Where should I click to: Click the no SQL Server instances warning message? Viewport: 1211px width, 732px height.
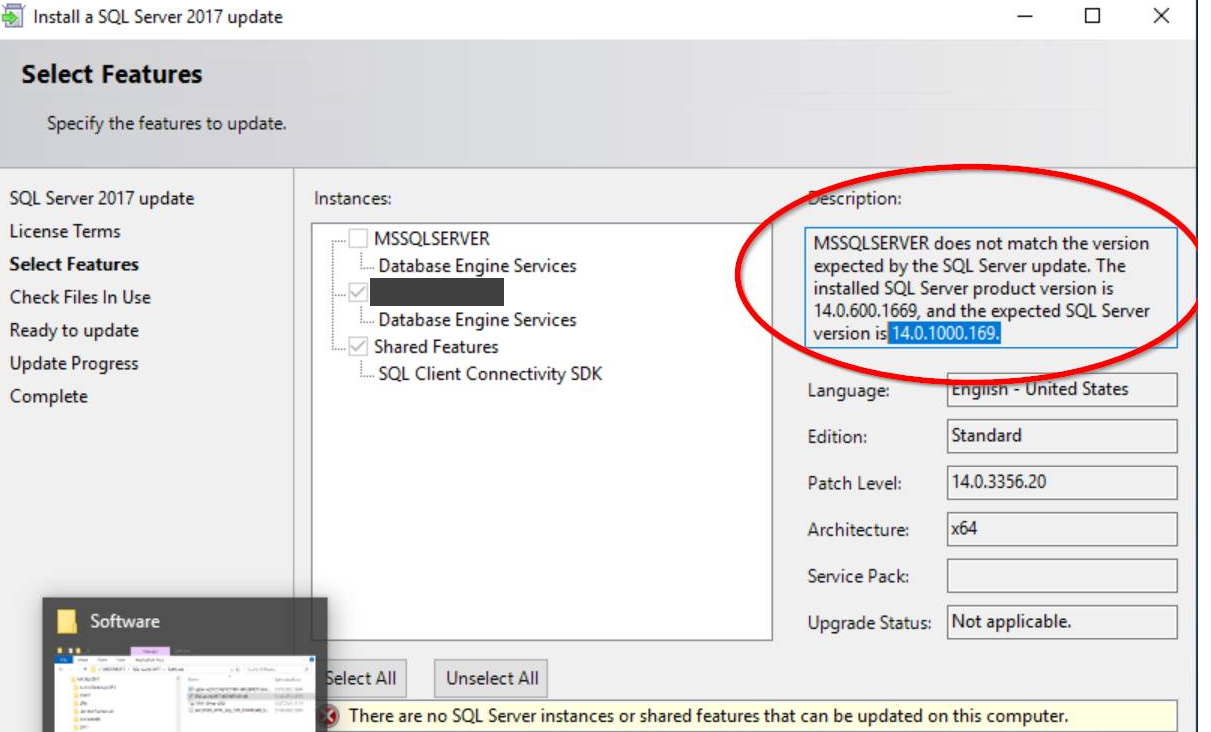(708, 716)
